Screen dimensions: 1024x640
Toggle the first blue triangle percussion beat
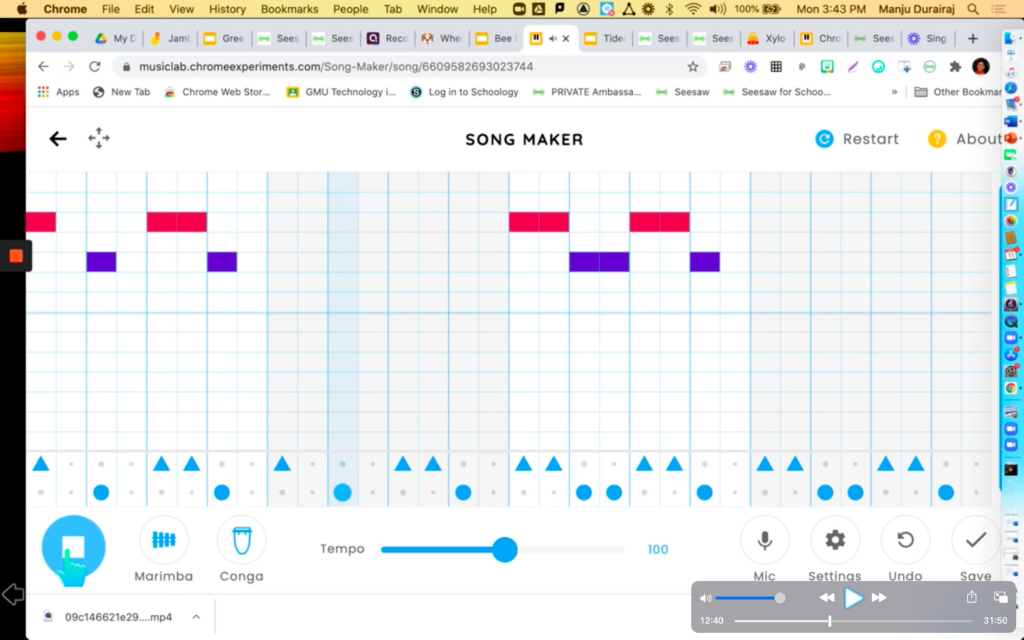[41, 464]
